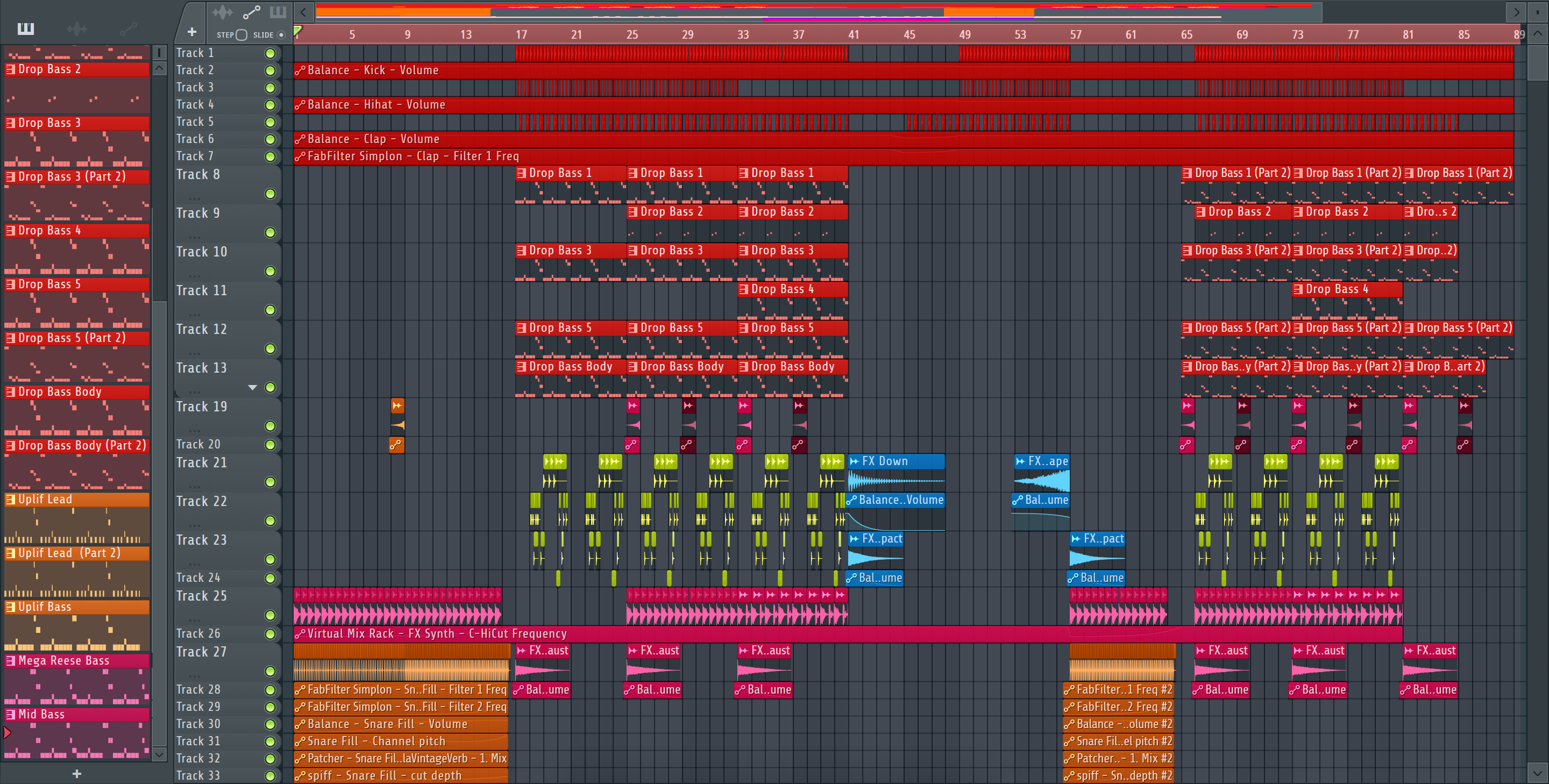Image resolution: width=1549 pixels, height=784 pixels.
Task: Mute Track 8 with its green light
Action: coord(271,194)
